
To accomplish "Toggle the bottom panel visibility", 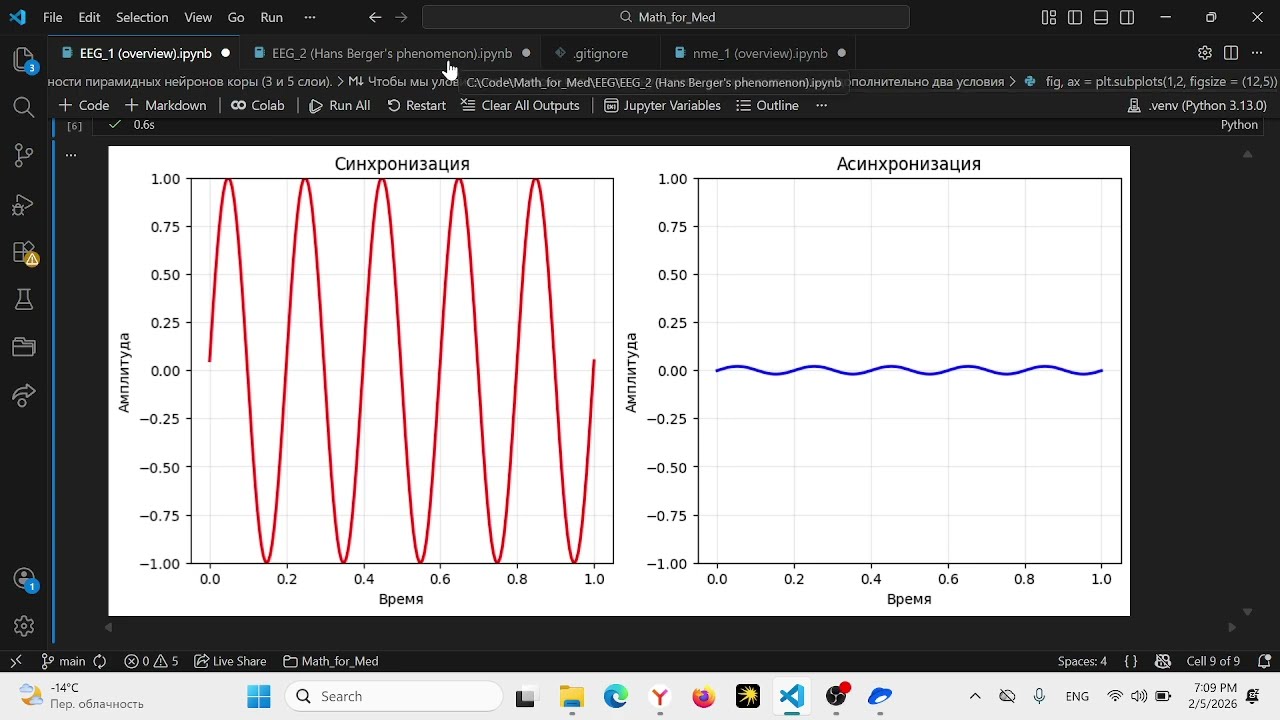I will [x=1101, y=17].
